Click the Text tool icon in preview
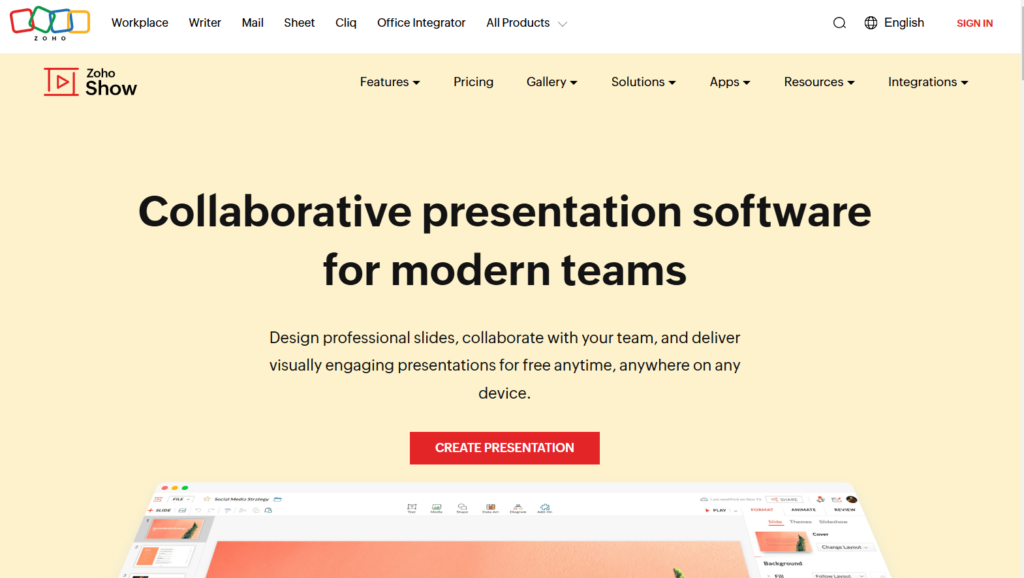The height and width of the screenshot is (578, 1024). pyautogui.click(x=411, y=508)
